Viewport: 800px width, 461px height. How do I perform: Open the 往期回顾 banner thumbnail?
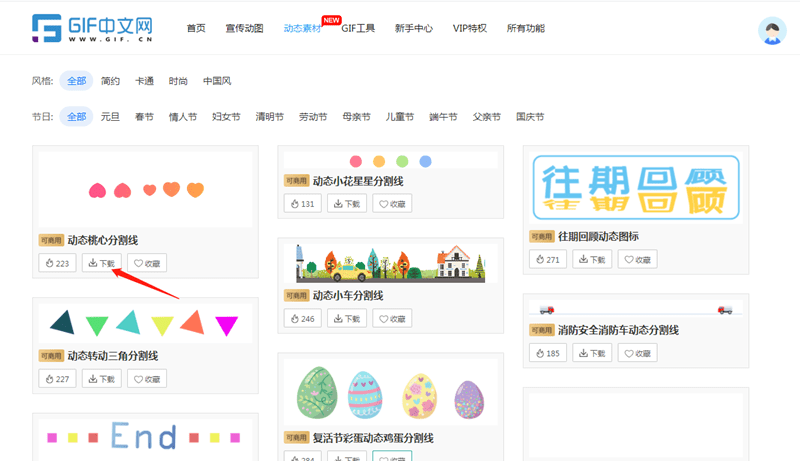tap(636, 187)
